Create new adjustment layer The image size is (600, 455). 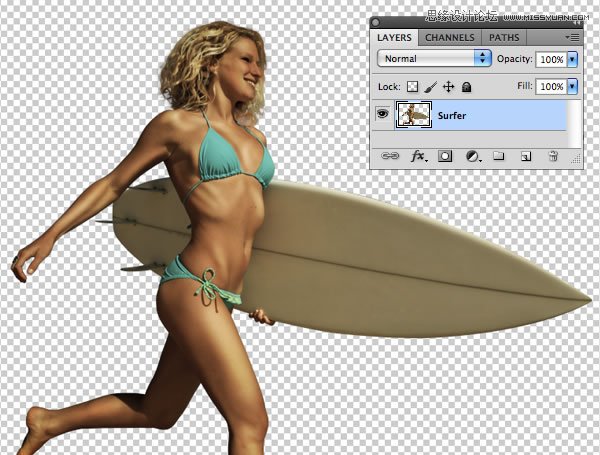click(x=473, y=156)
